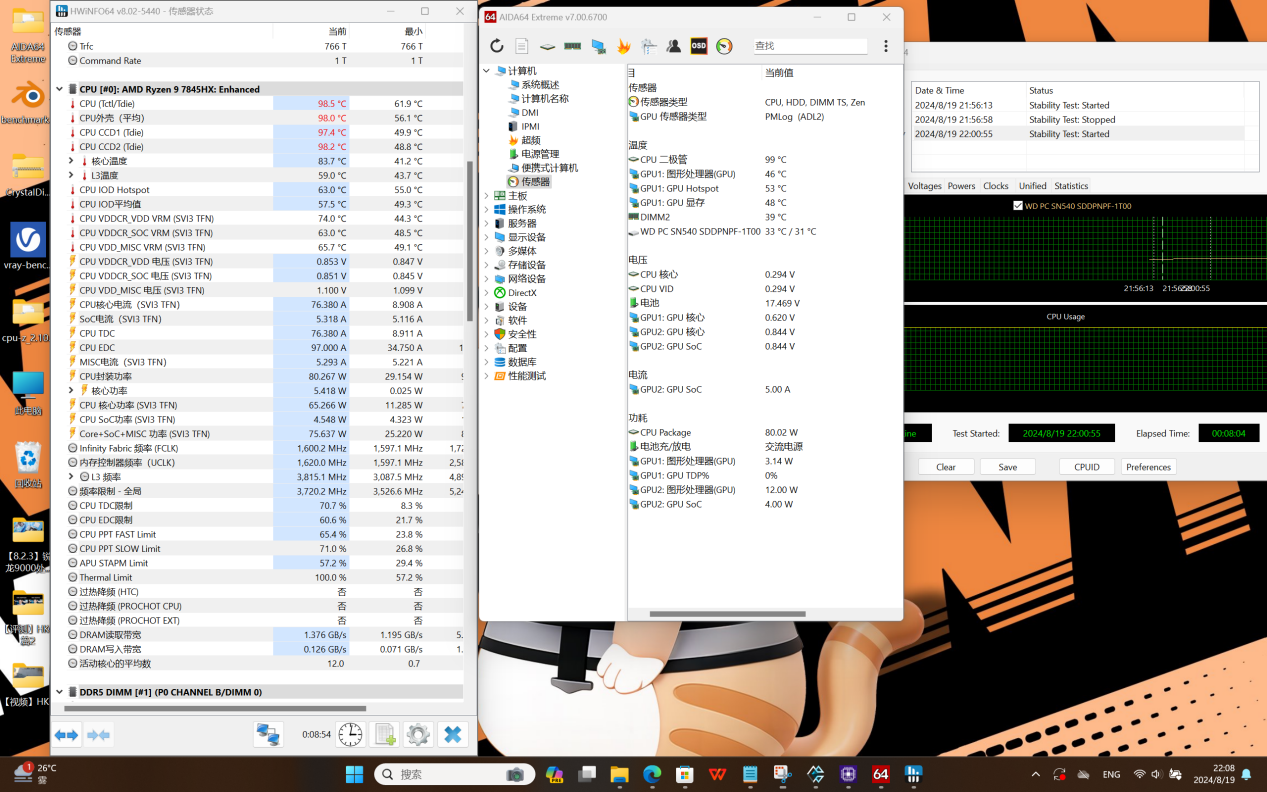Open the AIDA64 three-dot menu
1267x792 pixels.
coord(886,46)
